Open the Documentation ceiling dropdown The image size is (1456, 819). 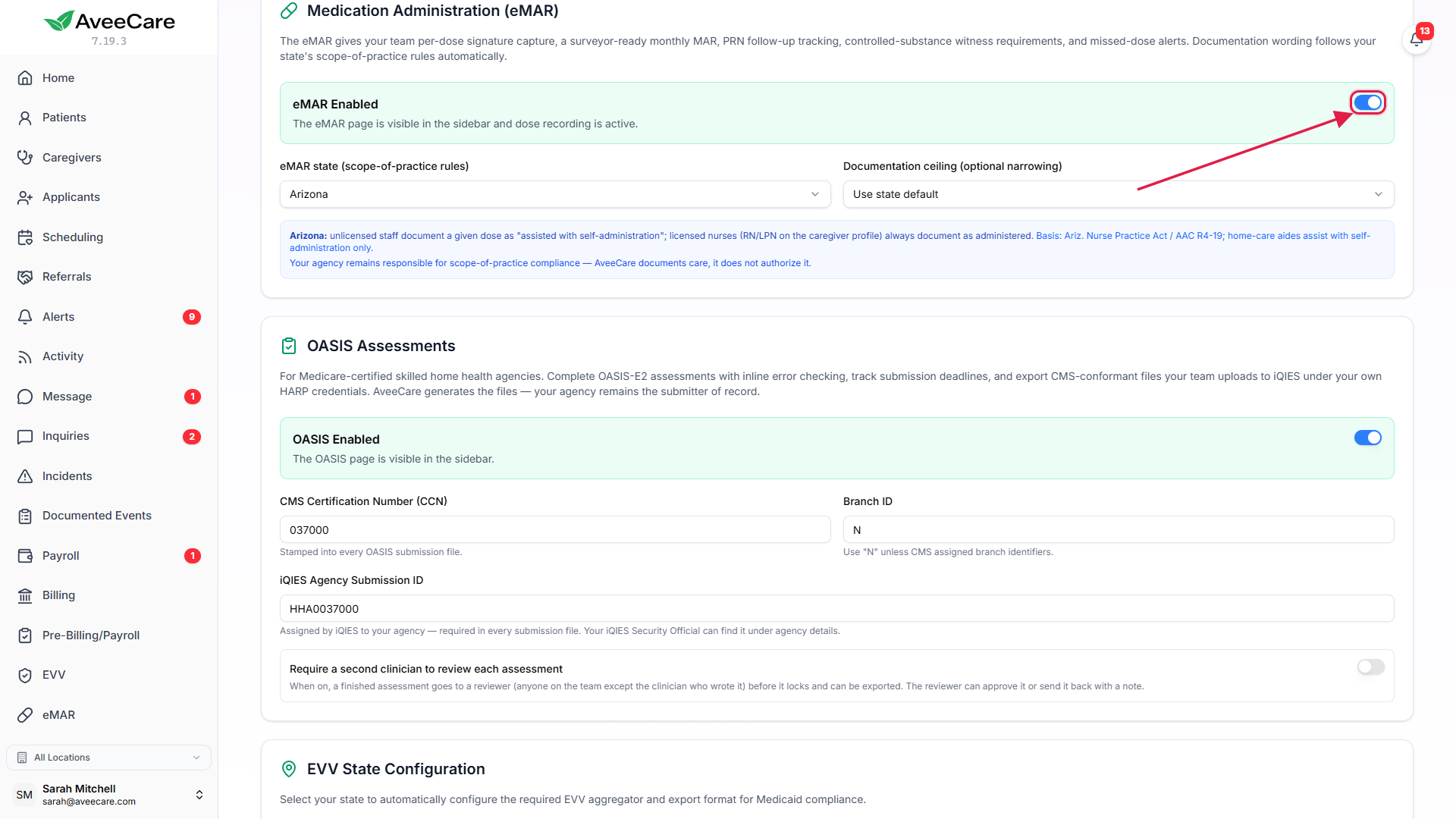coord(1119,194)
